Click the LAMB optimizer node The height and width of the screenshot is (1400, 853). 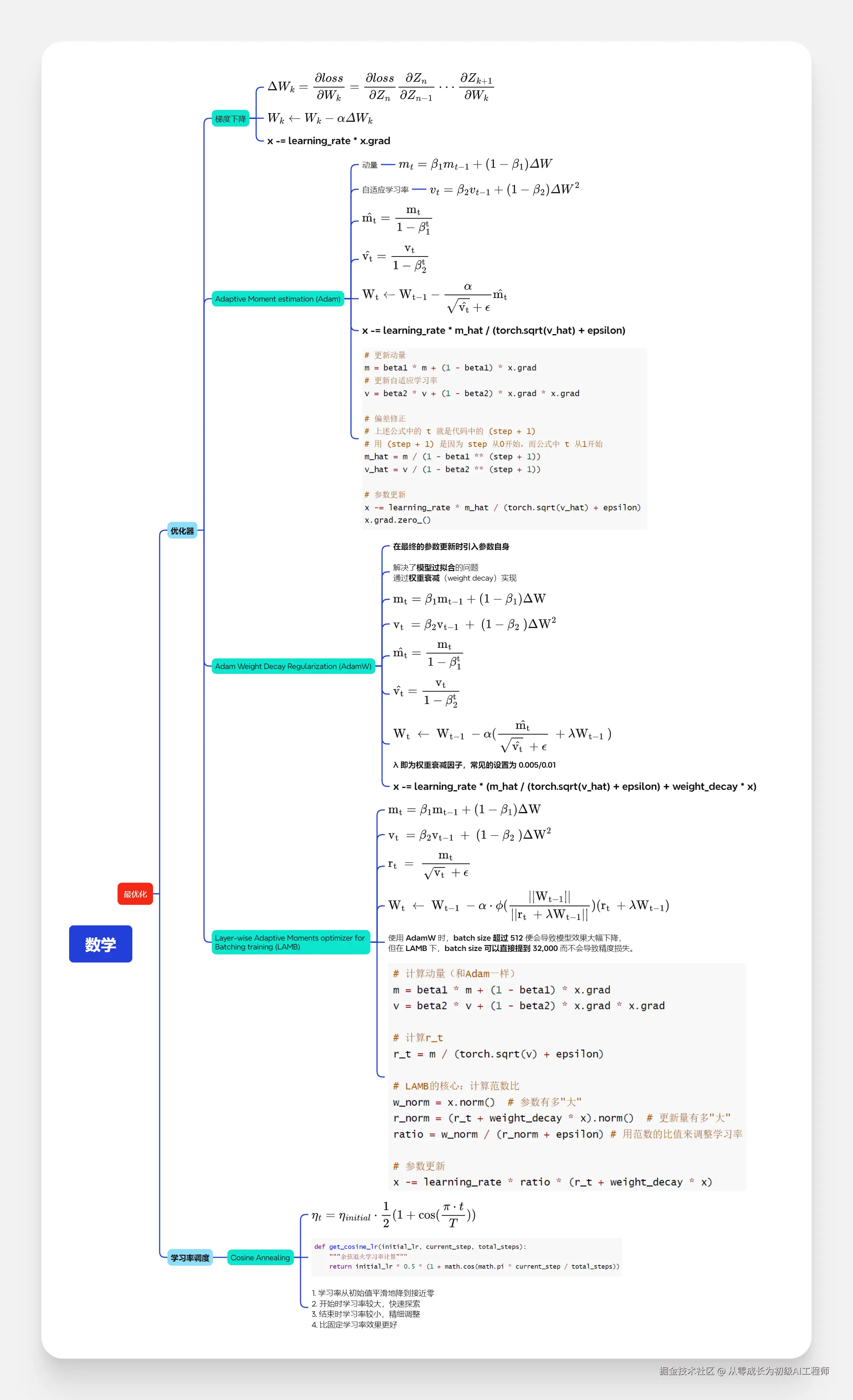click(290, 942)
